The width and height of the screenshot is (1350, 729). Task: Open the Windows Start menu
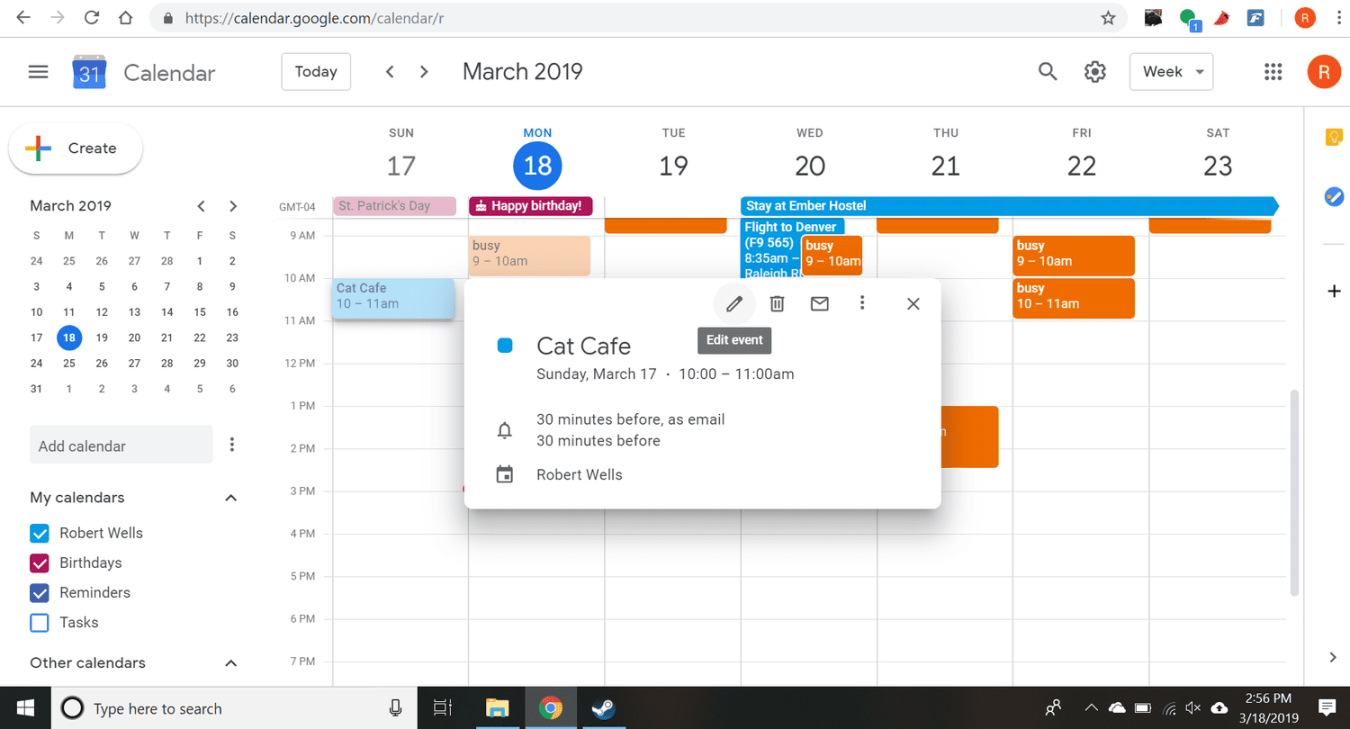[x=25, y=708]
